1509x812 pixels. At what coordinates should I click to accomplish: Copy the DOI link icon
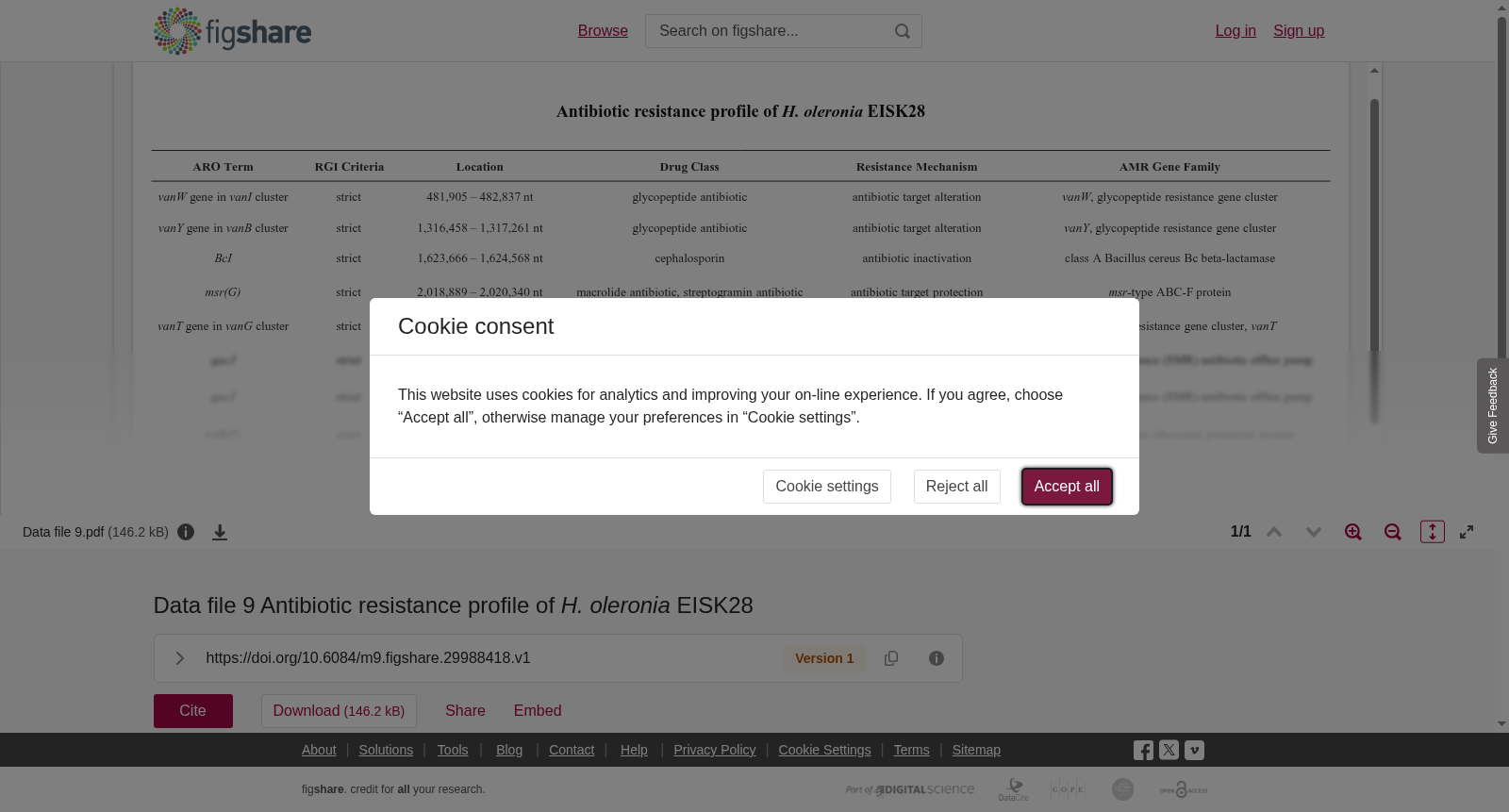click(891, 658)
